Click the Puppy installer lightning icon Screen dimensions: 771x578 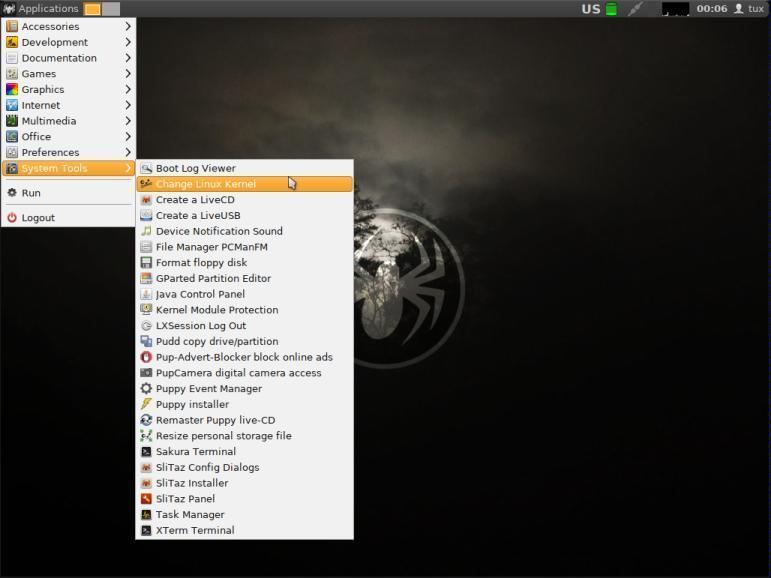(146, 404)
